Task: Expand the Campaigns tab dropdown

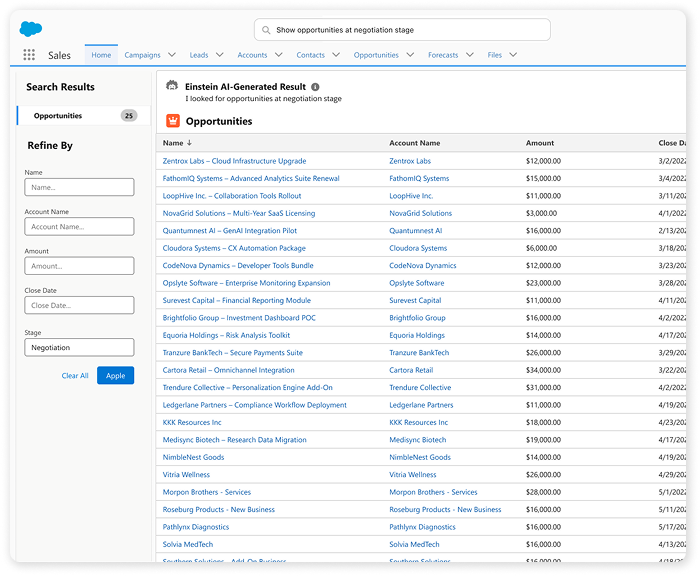Action: click(172, 55)
